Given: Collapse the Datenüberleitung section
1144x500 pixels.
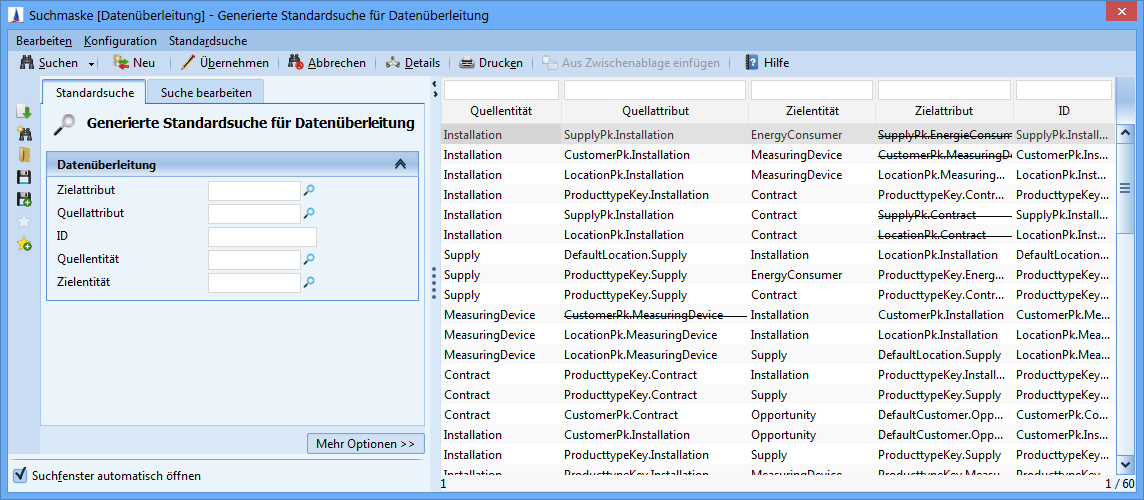Looking at the screenshot, I should [400, 165].
